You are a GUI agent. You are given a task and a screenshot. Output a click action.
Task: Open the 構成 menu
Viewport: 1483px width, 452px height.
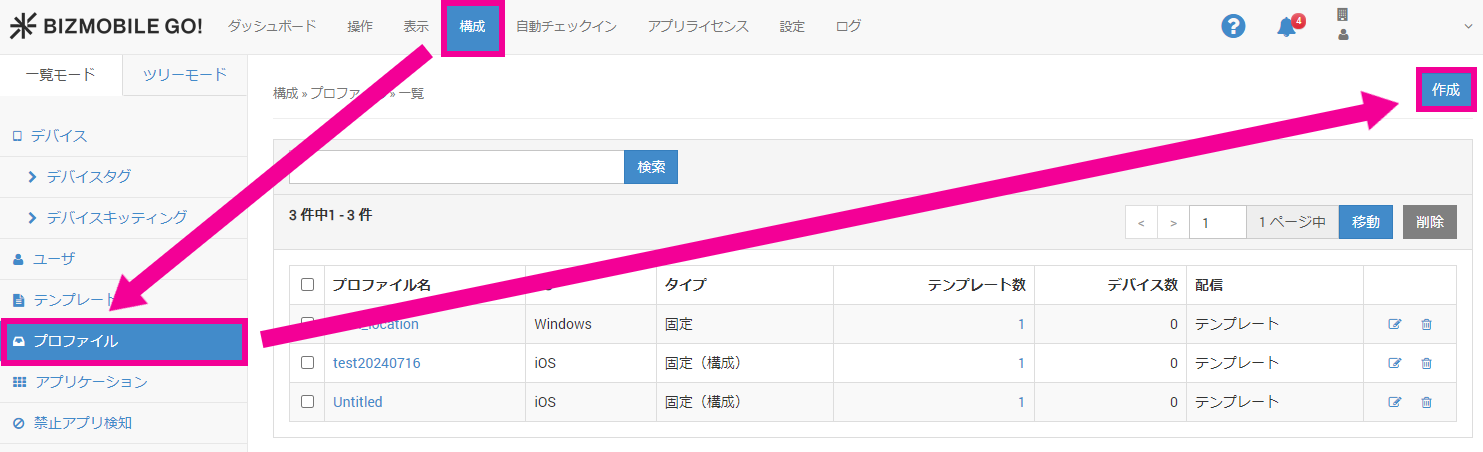click(x=472, y=27)
